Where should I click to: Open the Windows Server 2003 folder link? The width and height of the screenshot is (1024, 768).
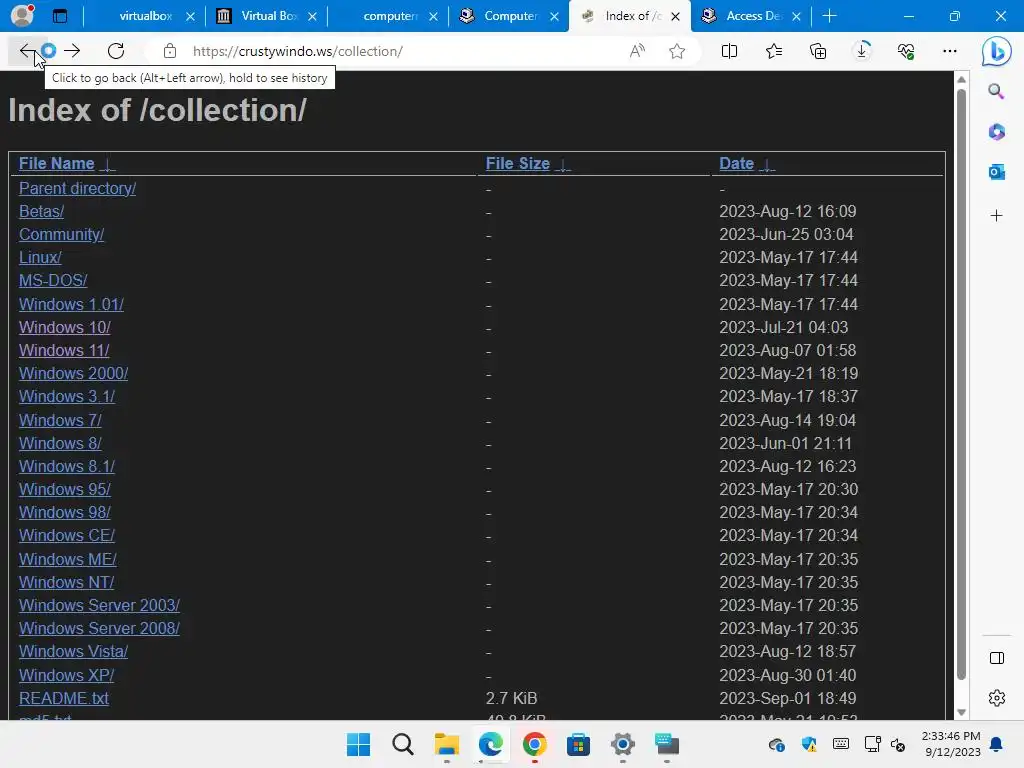(x=99, y=605)
